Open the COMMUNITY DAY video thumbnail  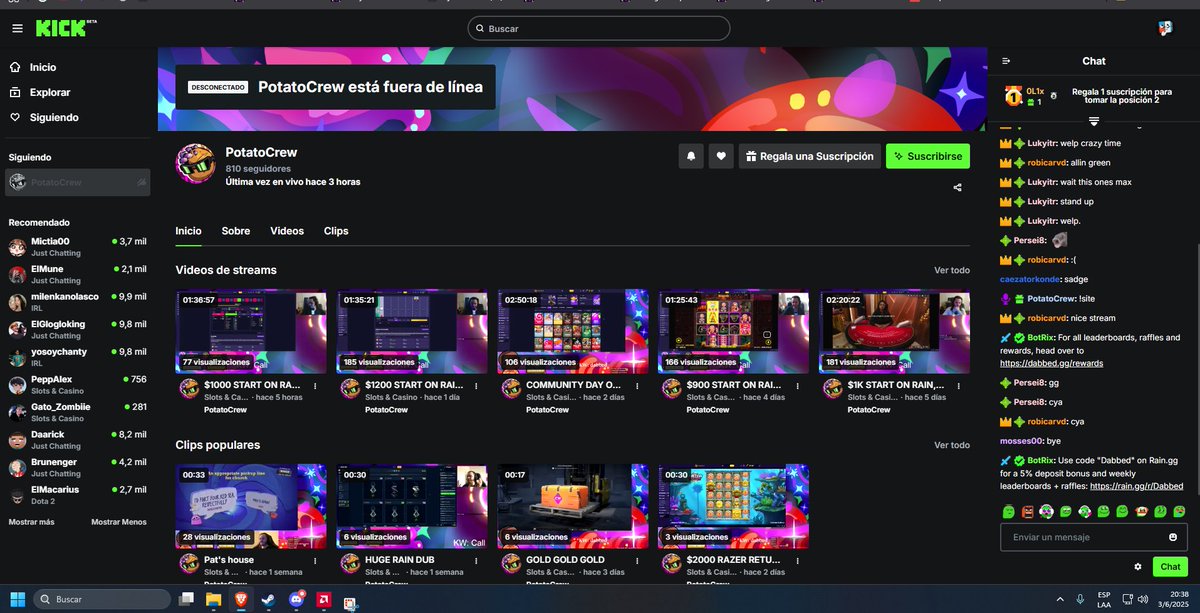coord(573,331)
